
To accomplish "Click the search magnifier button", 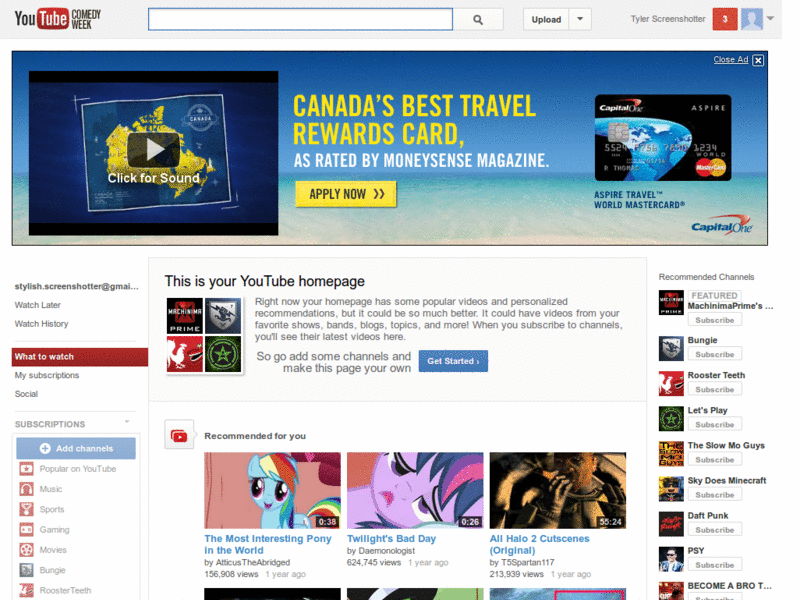I will (478, 19).
